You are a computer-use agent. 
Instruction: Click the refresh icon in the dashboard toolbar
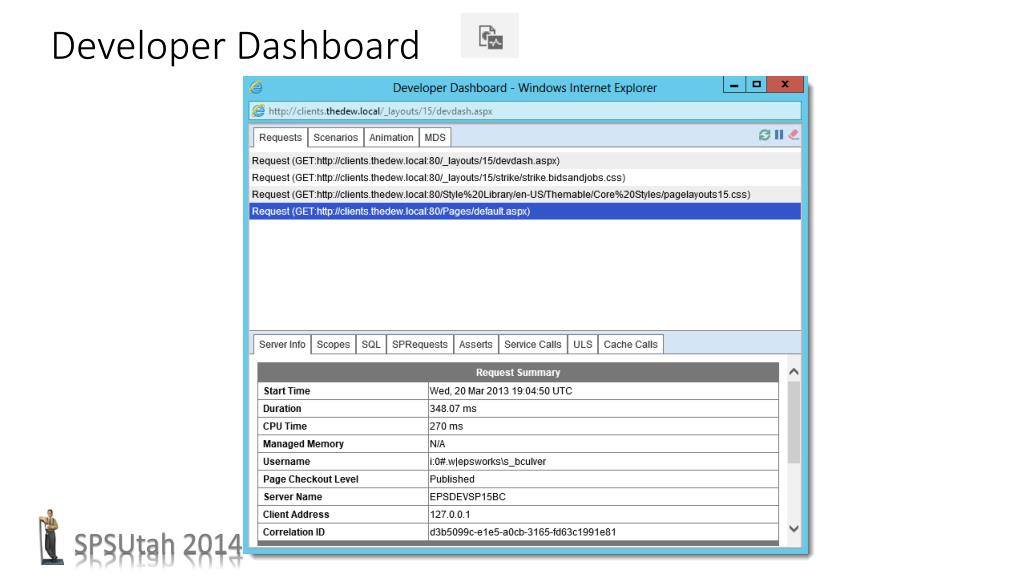pos(764,135)
